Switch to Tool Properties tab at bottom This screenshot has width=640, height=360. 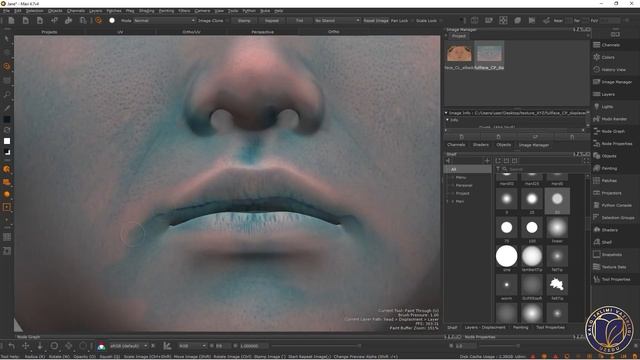click(550, 327)
